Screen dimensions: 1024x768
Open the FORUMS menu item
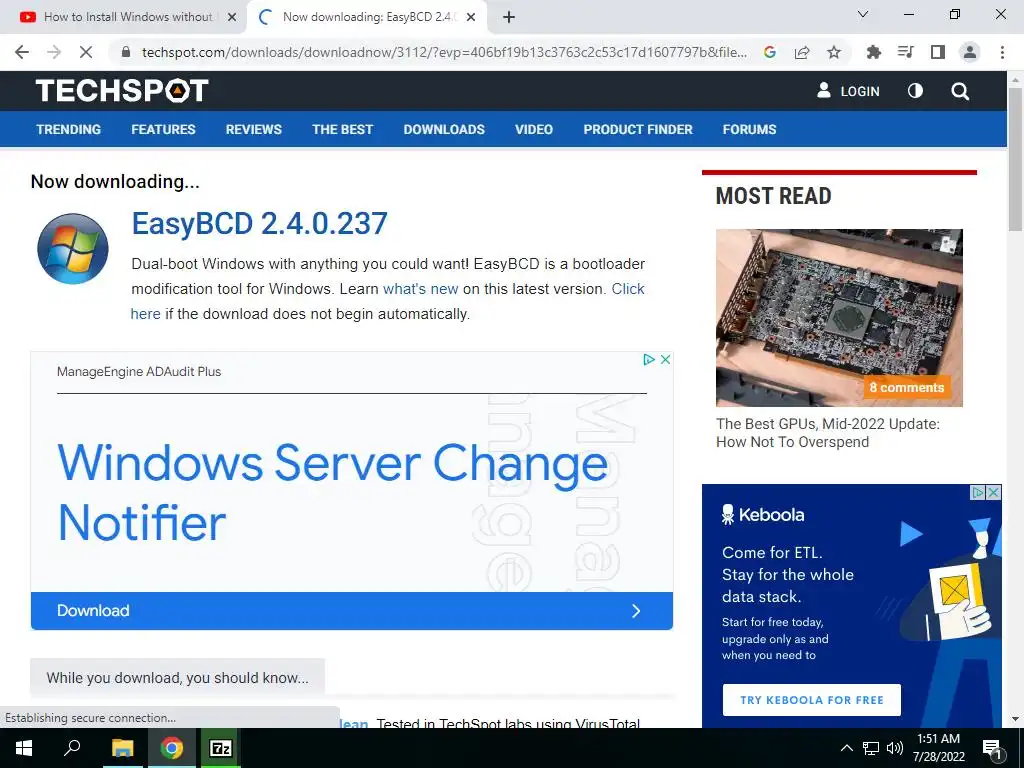[750, 129]
